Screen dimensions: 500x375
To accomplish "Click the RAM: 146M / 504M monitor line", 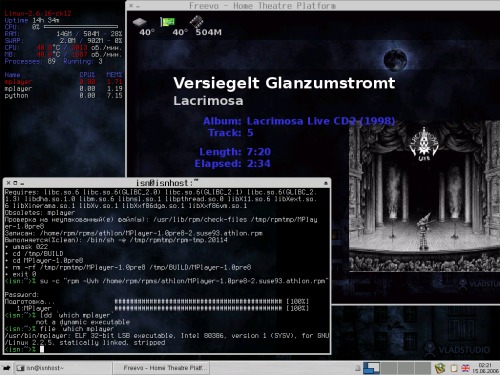I will coord(63,34).
